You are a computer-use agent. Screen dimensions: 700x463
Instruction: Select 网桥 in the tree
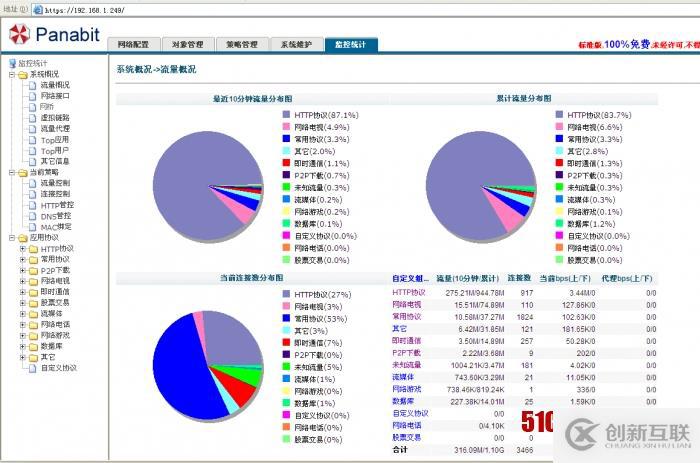47,107
